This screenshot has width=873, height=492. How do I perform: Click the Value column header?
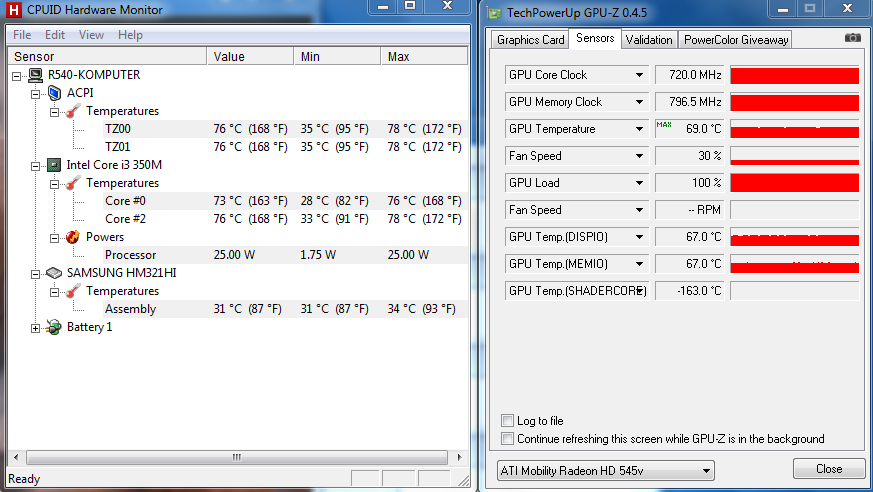pyautogui.click(x=250, y=56)
